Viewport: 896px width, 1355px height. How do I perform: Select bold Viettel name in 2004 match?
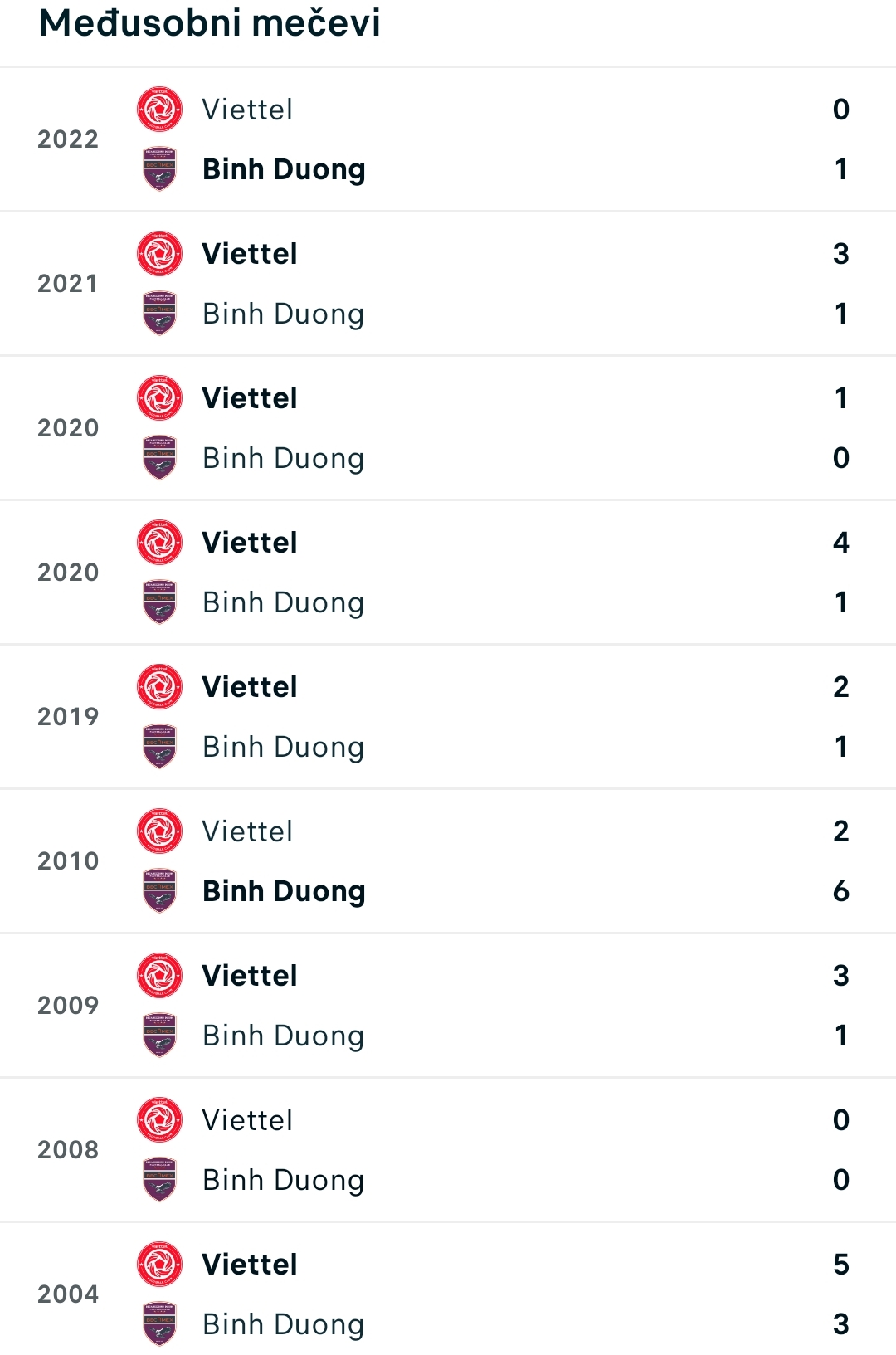(x=250, y=1265)
